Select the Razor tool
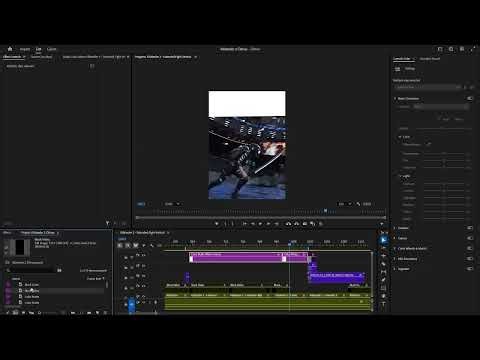480x360 pixels. coord(383,264)
